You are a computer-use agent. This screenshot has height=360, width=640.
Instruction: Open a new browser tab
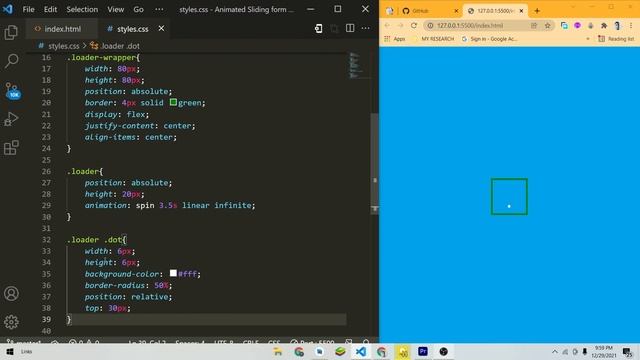point(537,11)
